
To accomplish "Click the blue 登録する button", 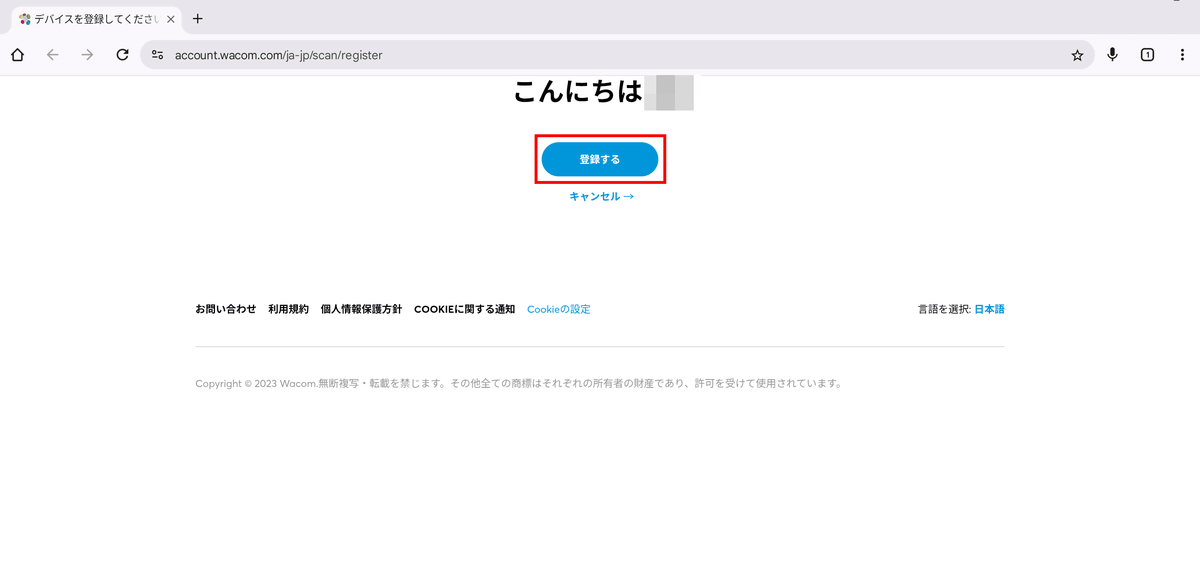I will 599,160.
